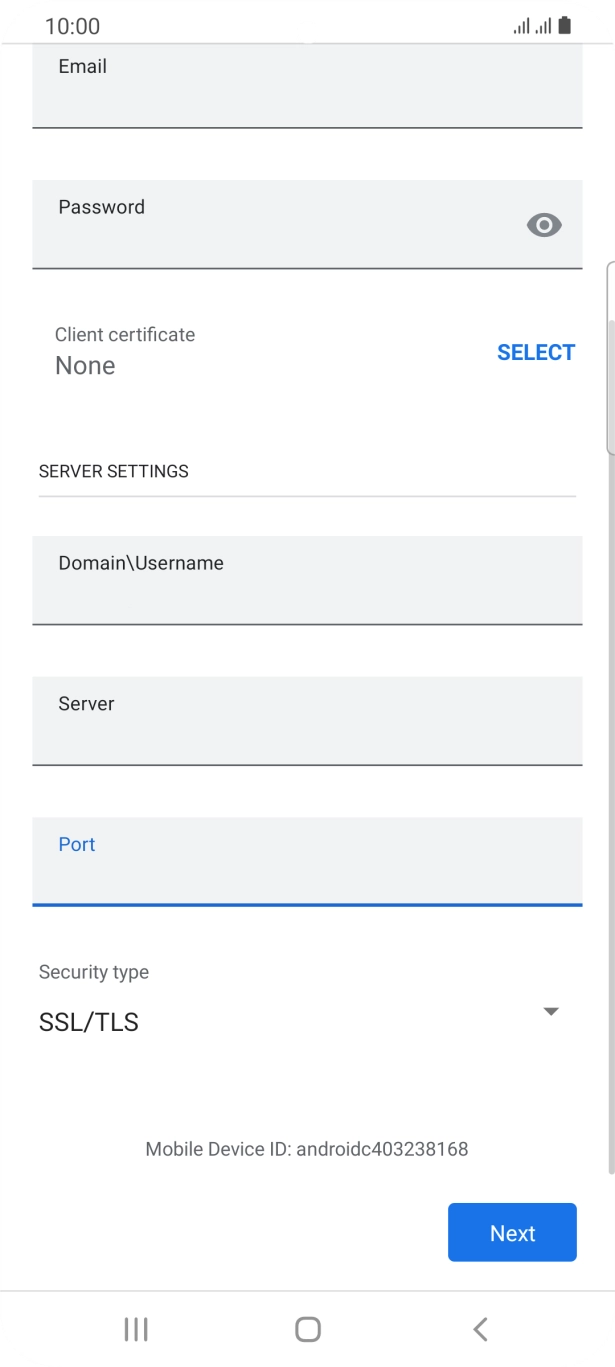This screenshot has width=615, height=1367.
Task: Toggle password visibility with the eye icon
Action: (544, 225)
